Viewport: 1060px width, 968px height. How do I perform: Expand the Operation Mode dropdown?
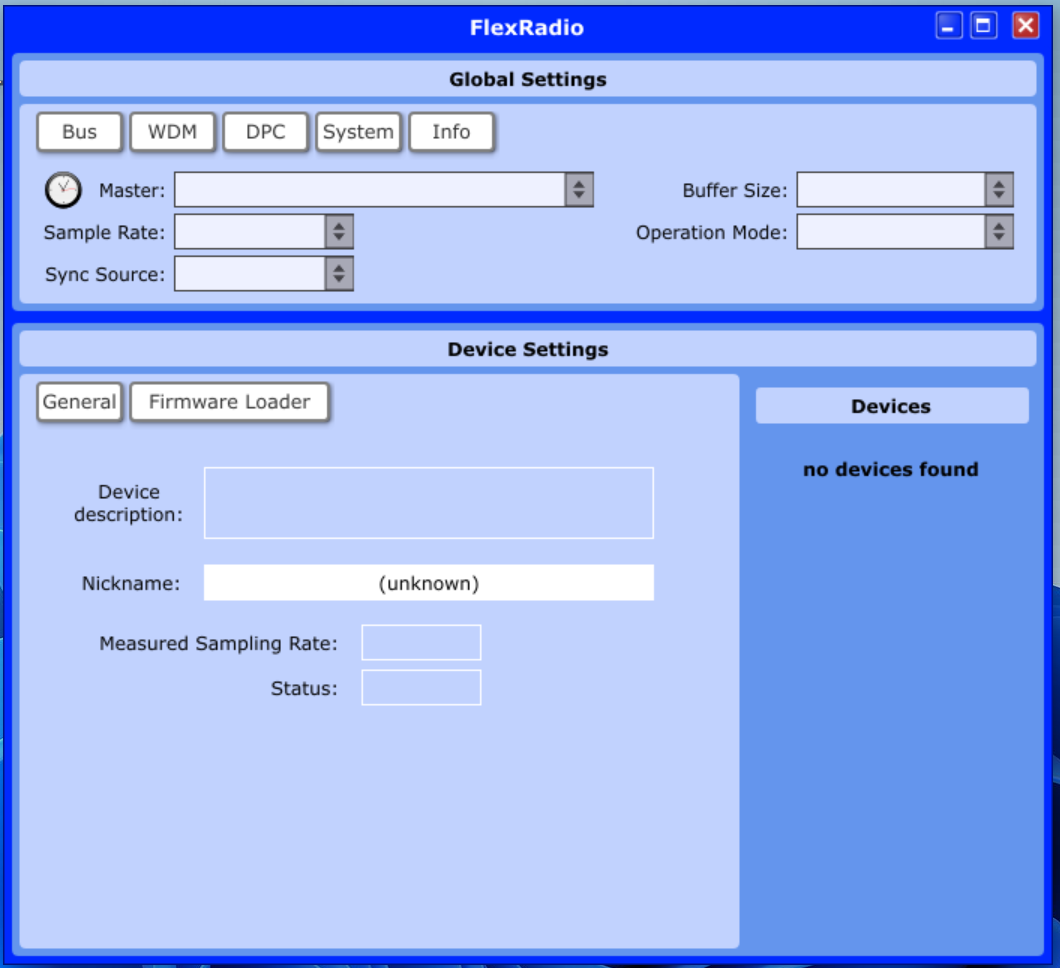pos(905,232)
